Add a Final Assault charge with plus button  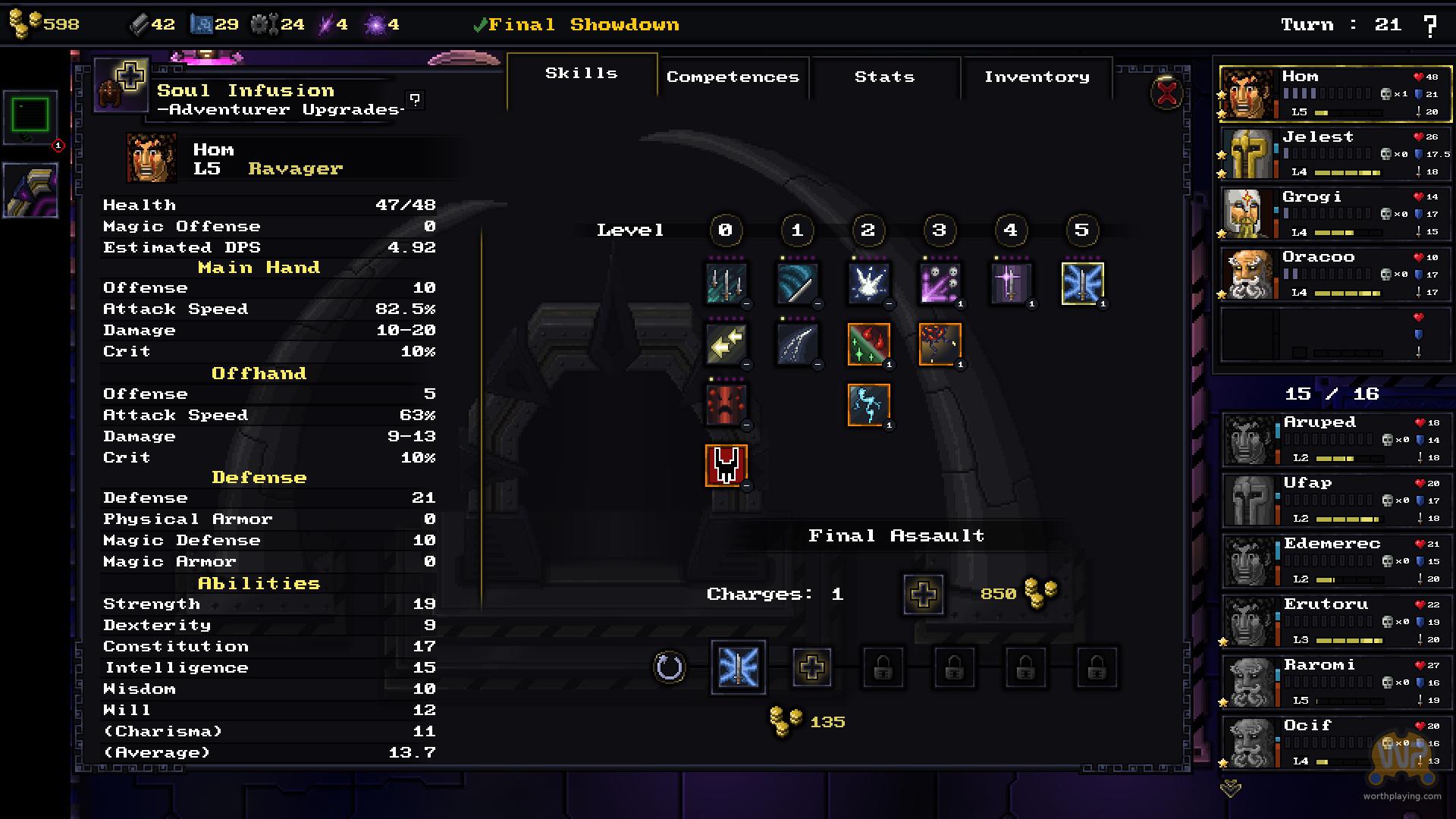point(923,595)
